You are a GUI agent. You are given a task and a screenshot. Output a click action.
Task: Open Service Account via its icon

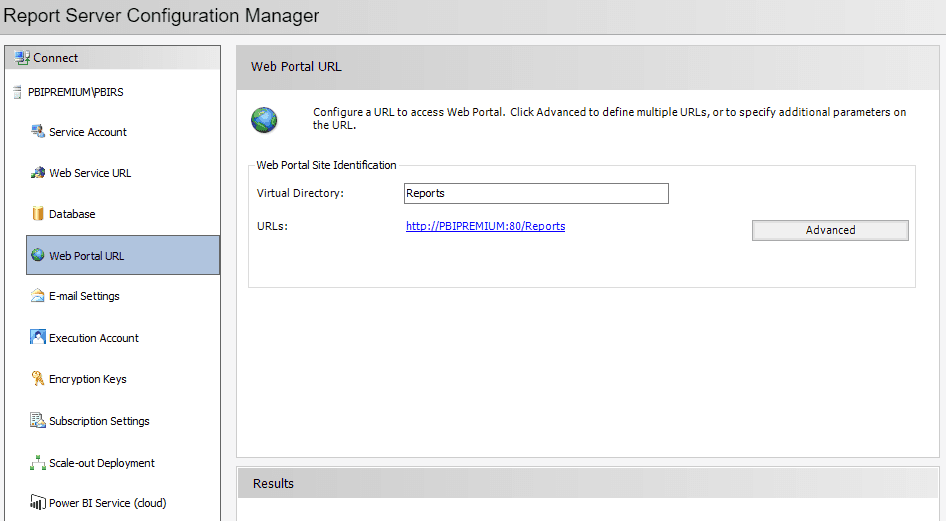point(37,131)
